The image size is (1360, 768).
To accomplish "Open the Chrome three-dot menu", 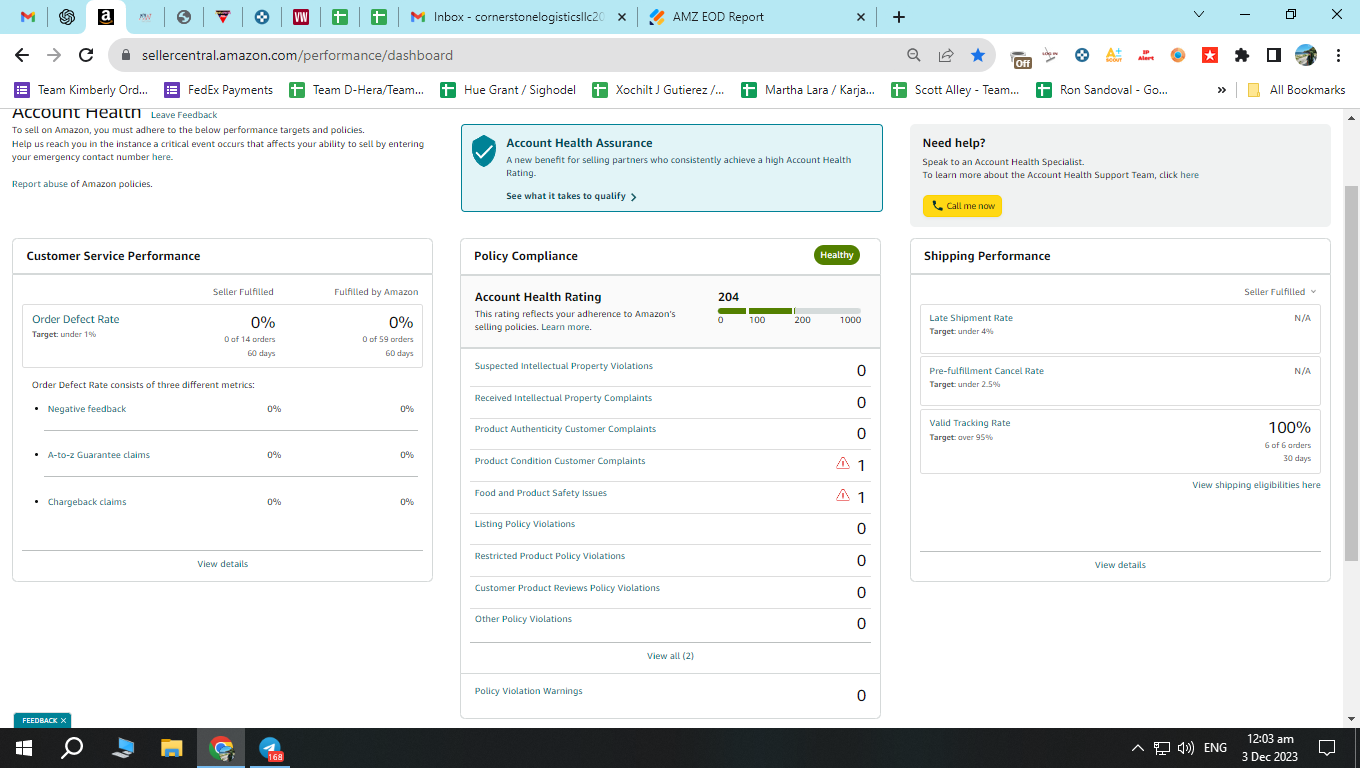I will (1337, 55).
